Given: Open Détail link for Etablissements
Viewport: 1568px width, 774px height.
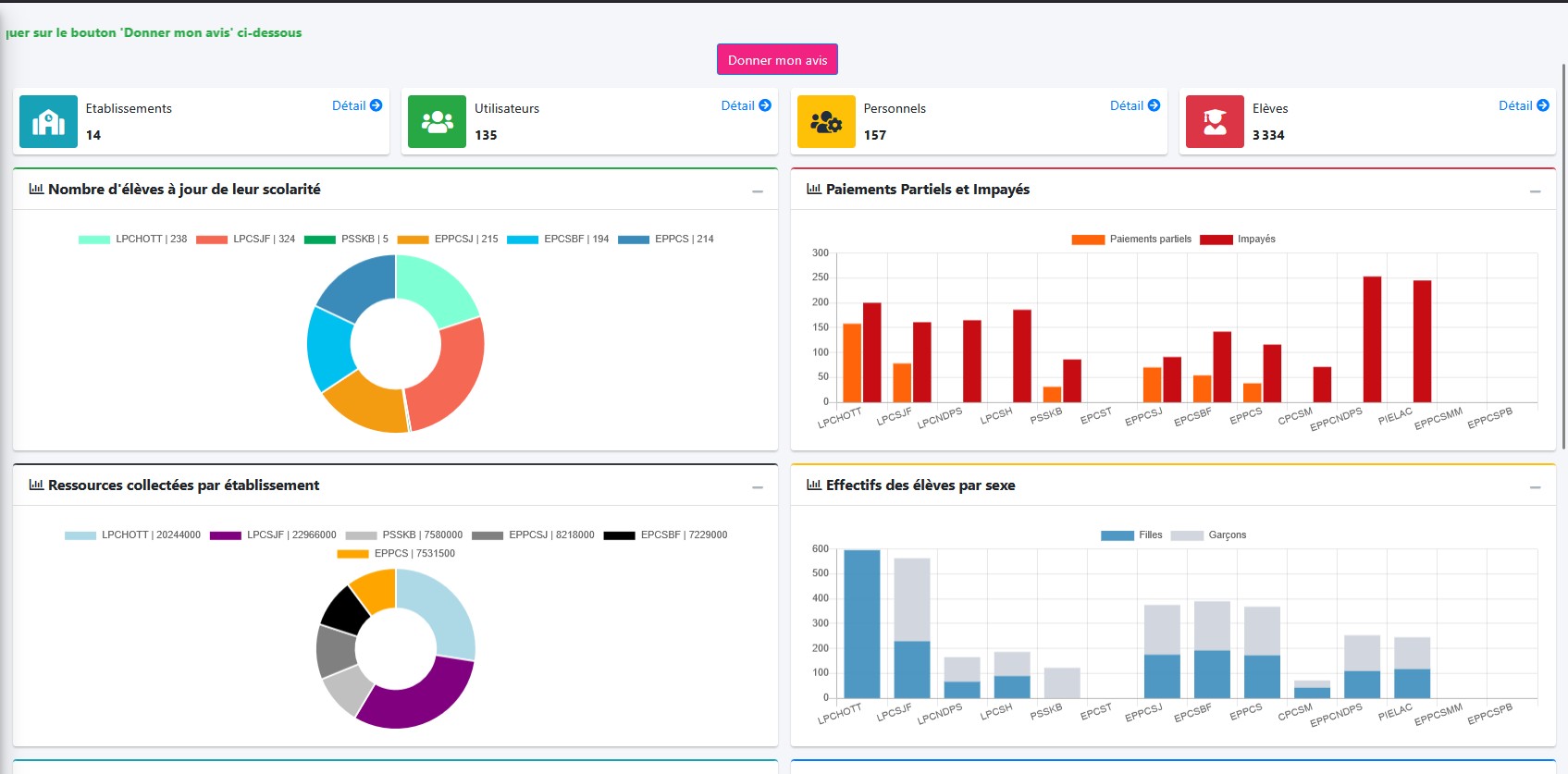Looking at the screenshot, I should 356,106.
